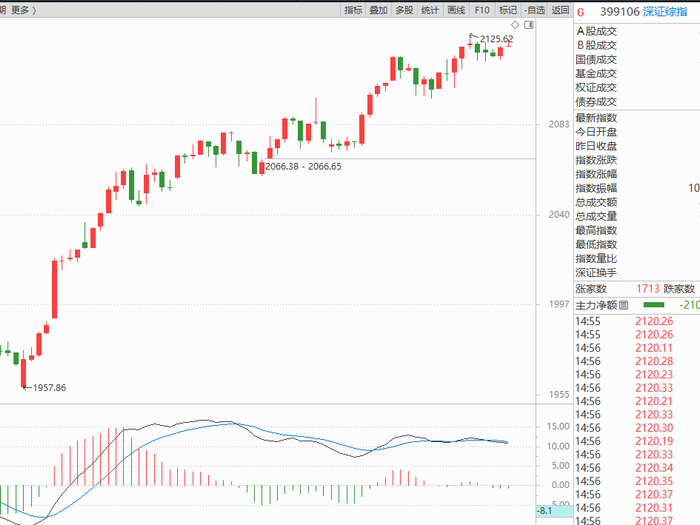
Task: Click the green 主力净额 bar indicator
Action: pos(654,305)
